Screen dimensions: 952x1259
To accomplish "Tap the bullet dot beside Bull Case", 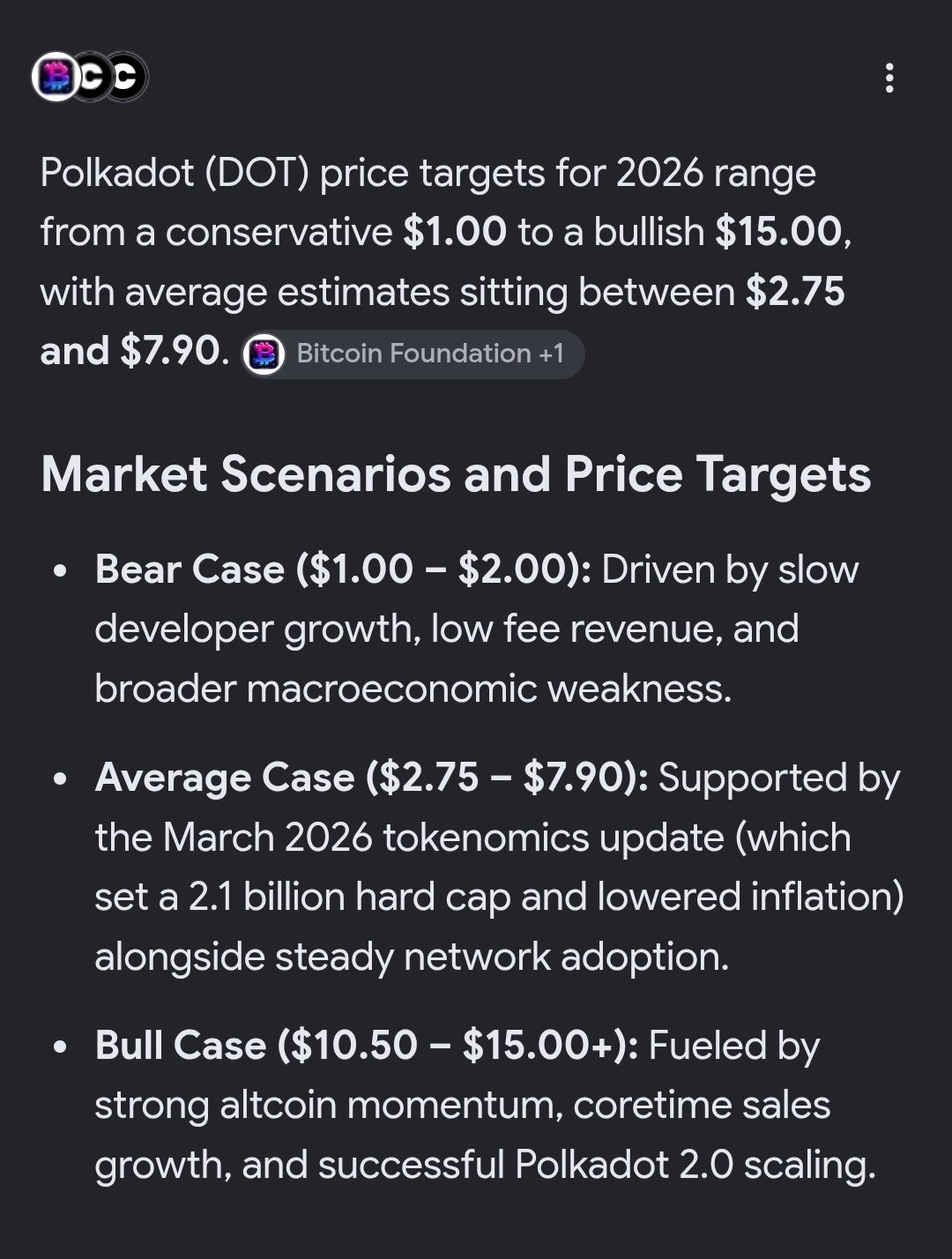I will tap(60, 1047).
